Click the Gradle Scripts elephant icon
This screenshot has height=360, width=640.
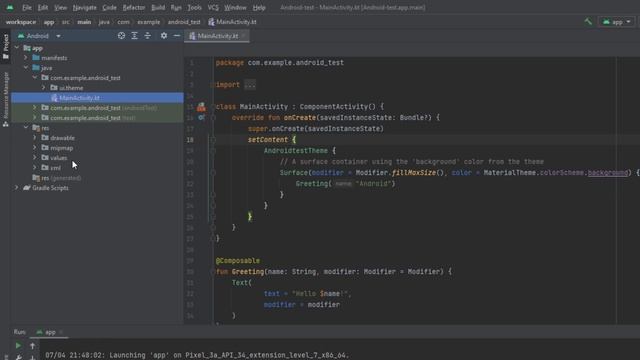pos(27,188)
